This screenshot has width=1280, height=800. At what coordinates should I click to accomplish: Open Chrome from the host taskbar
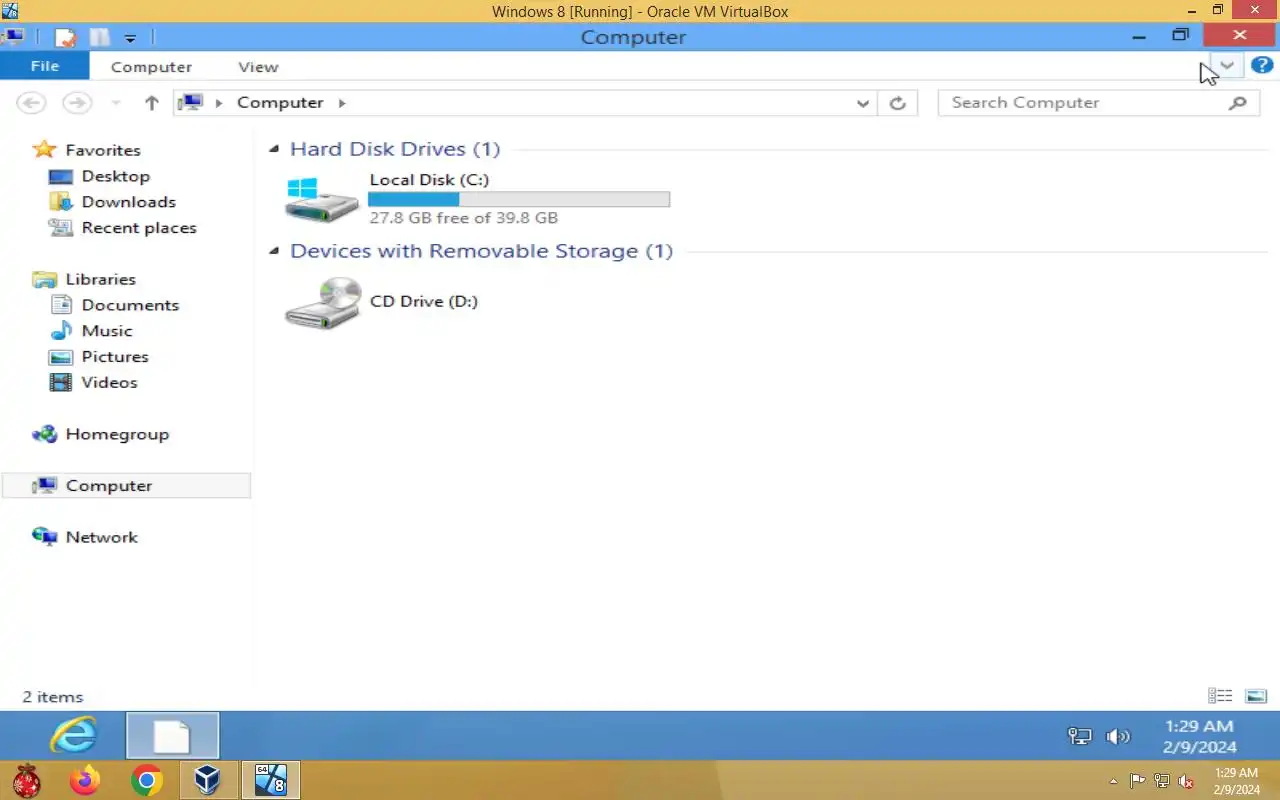[147, 780]
